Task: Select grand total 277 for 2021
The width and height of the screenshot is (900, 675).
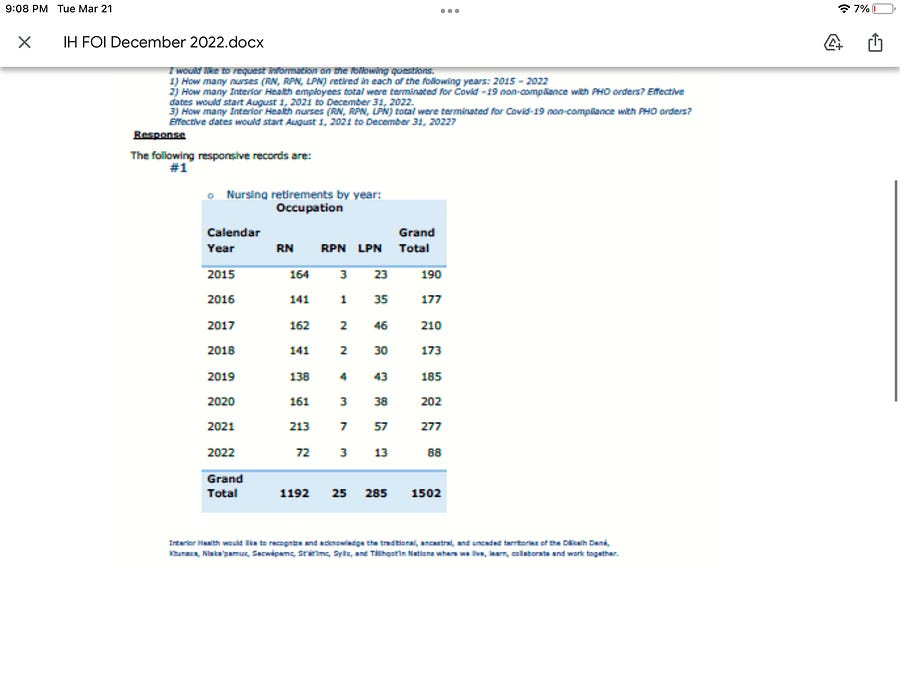Action: click(x=431, y=426)
